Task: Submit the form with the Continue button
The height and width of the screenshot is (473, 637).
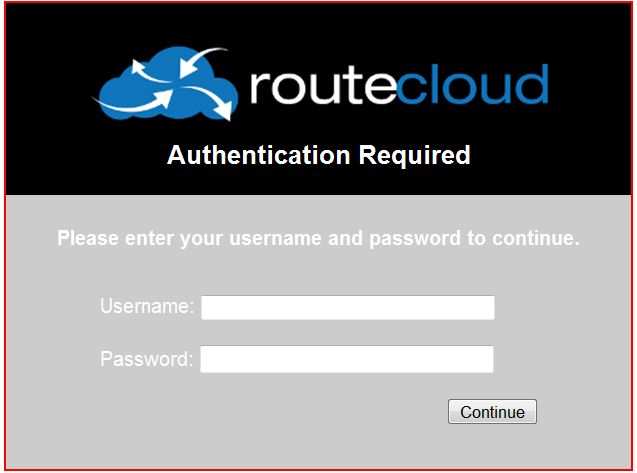Action: [x=492, y=412]
